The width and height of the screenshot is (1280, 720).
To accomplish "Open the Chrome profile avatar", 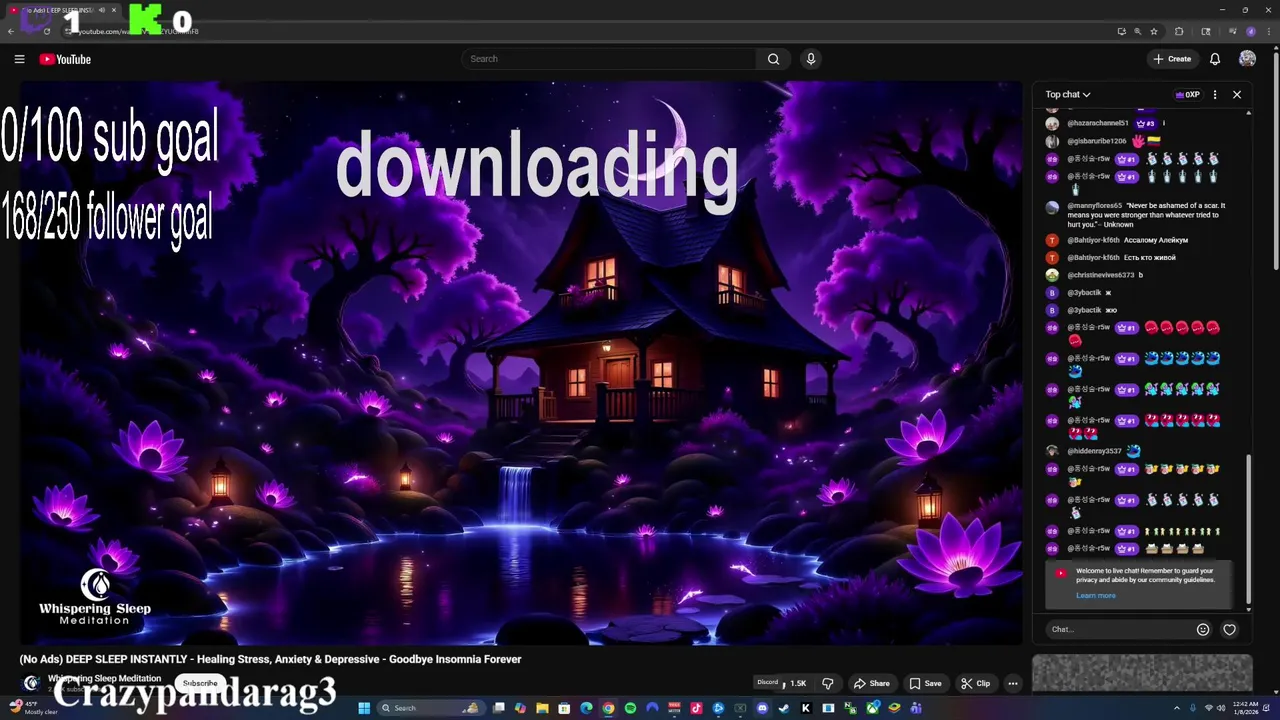I will point(1251,31).
